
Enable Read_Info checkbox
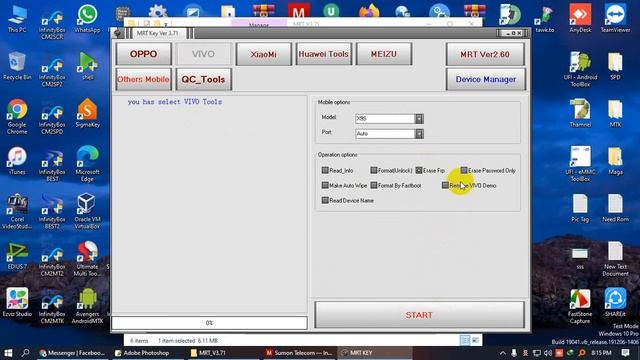(325, 170)
